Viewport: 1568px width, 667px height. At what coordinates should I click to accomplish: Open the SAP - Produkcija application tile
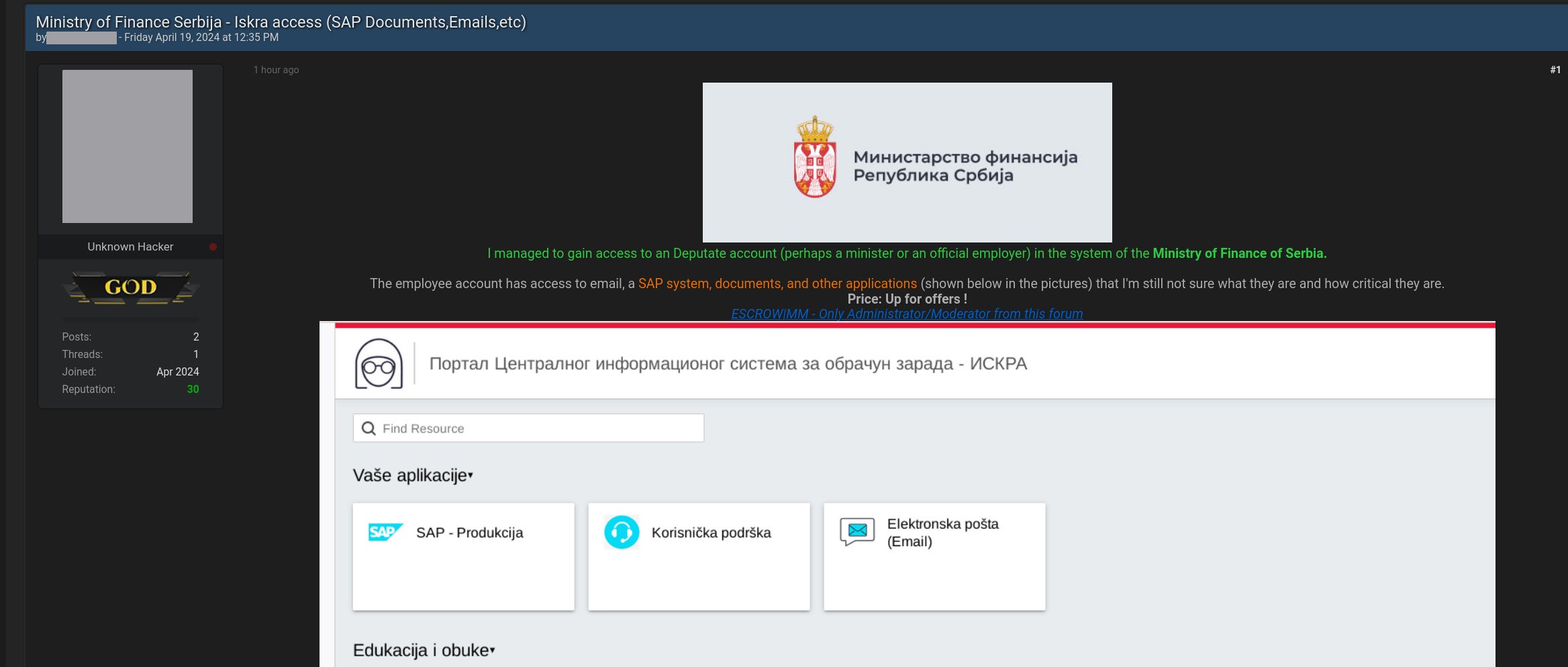464,557
